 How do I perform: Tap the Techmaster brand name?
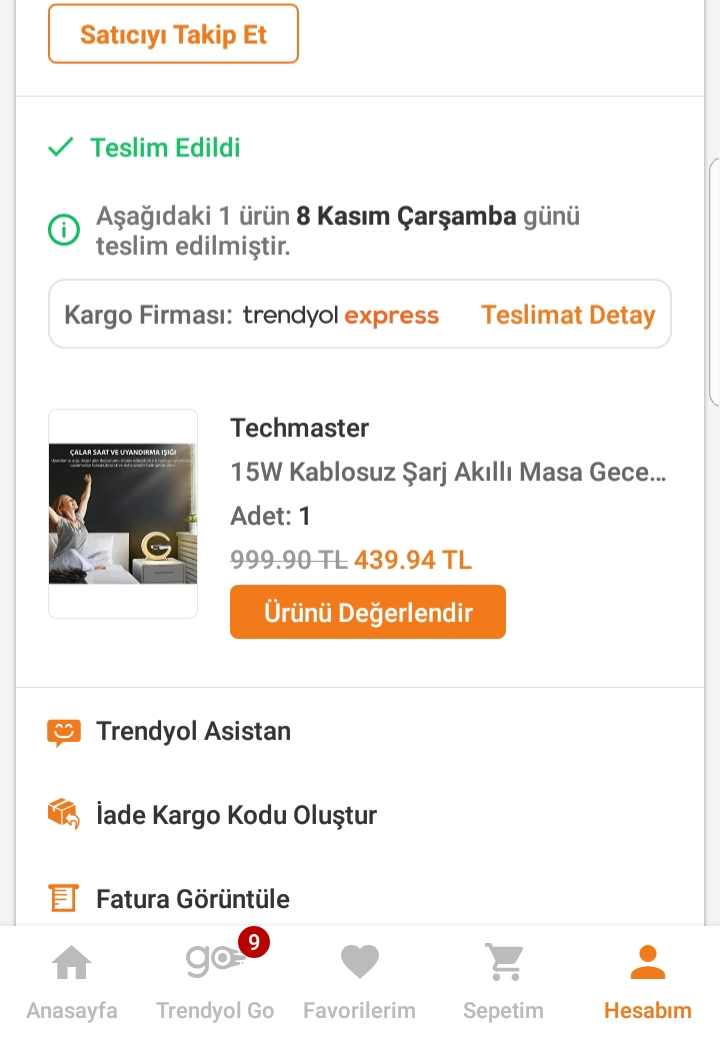299,428
